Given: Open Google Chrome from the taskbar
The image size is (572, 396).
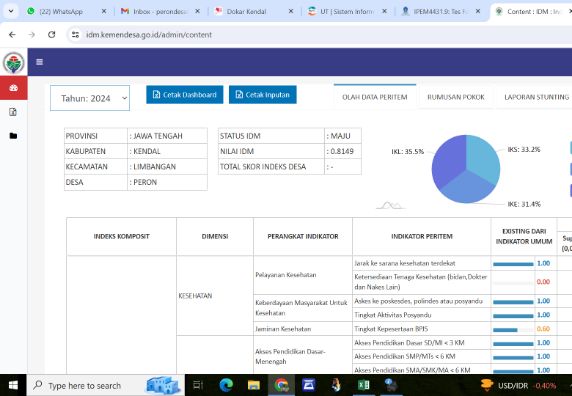Looking at the screenshot, I should 281,385.
